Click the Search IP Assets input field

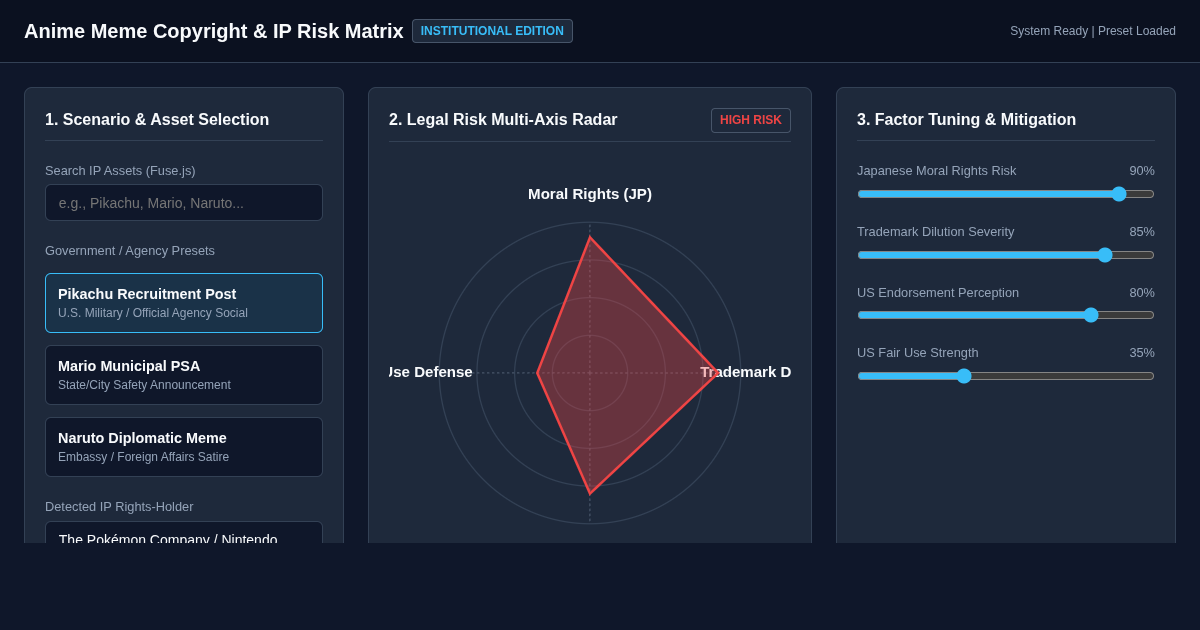[184, 203]
